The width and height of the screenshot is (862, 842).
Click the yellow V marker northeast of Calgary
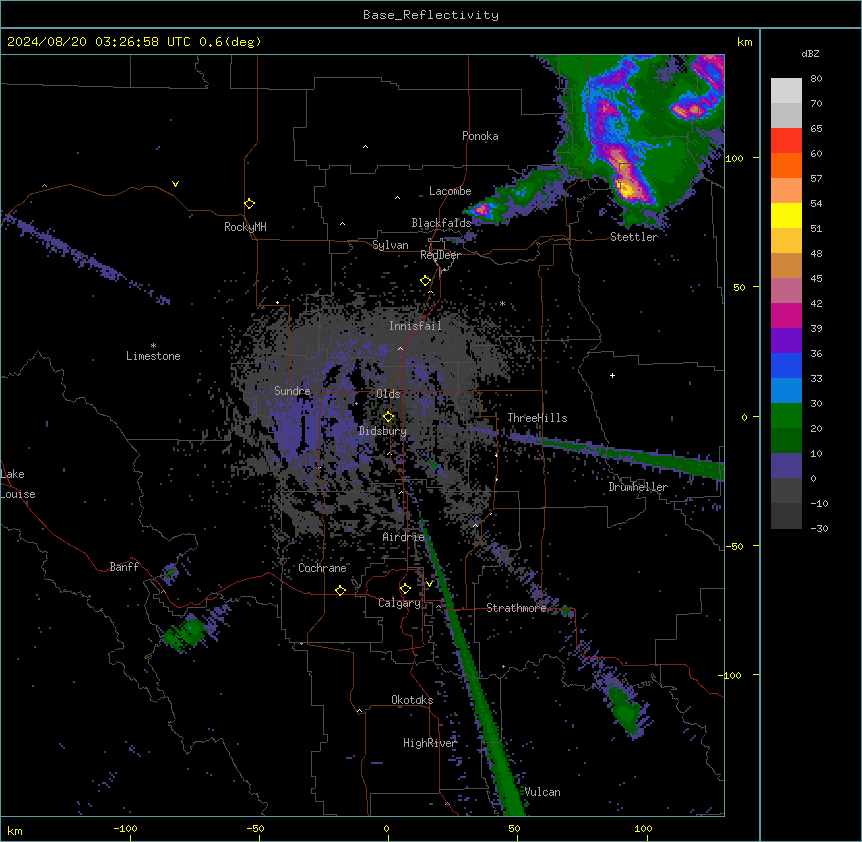click(429, 584)
